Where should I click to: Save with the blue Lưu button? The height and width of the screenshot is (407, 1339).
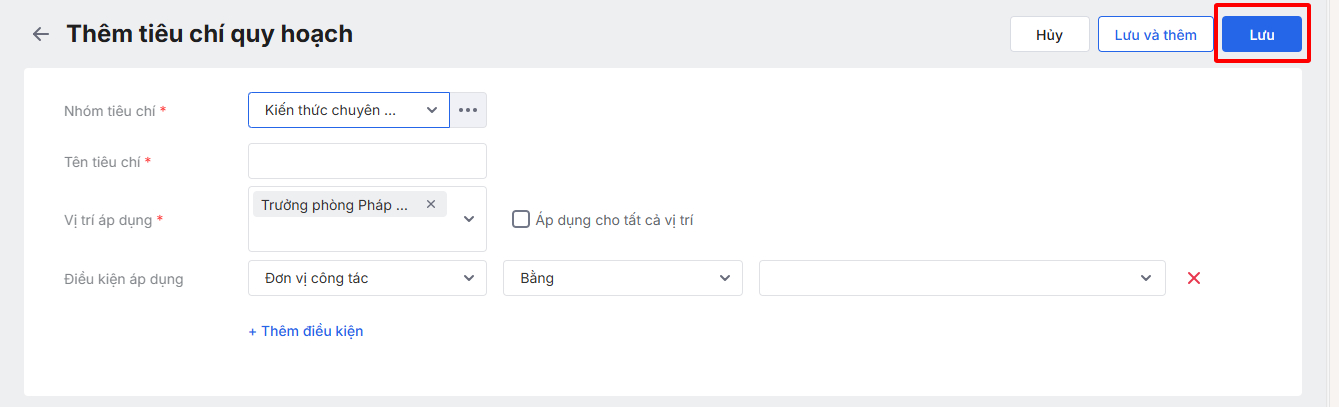point(1261,34)
